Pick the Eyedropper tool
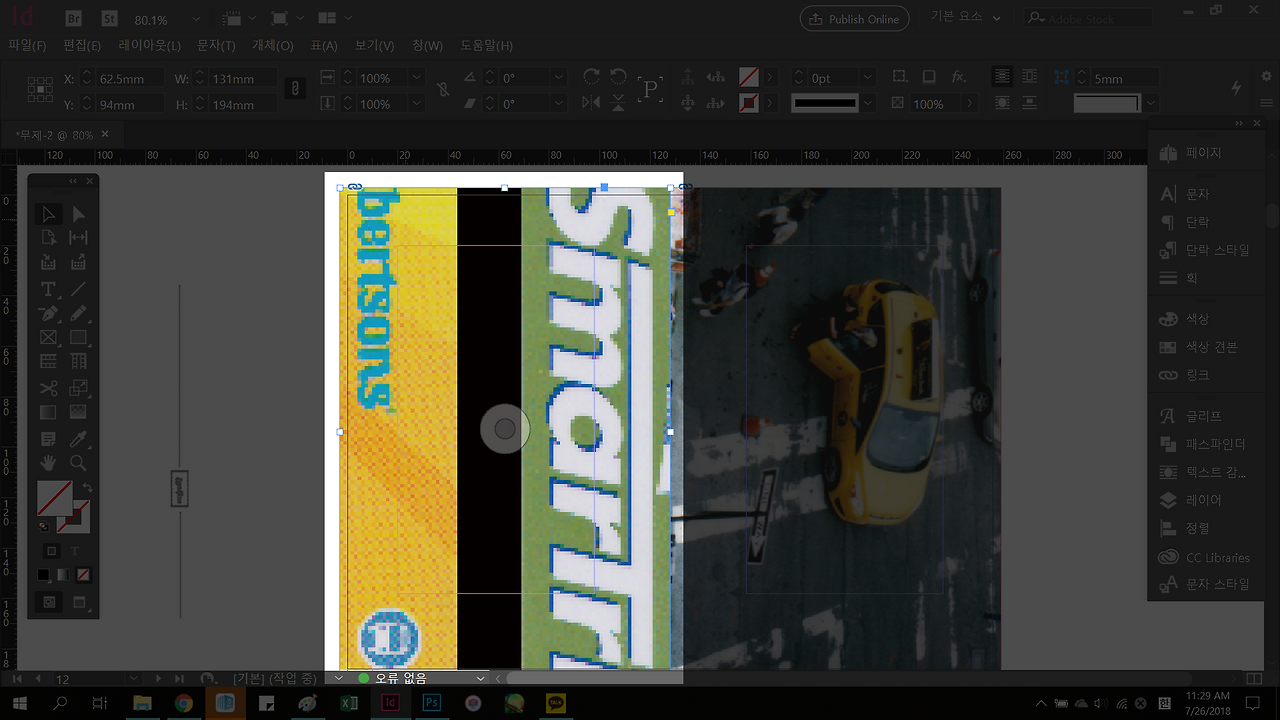This screenshot has width=1280, height=720. tap(78, 439)
